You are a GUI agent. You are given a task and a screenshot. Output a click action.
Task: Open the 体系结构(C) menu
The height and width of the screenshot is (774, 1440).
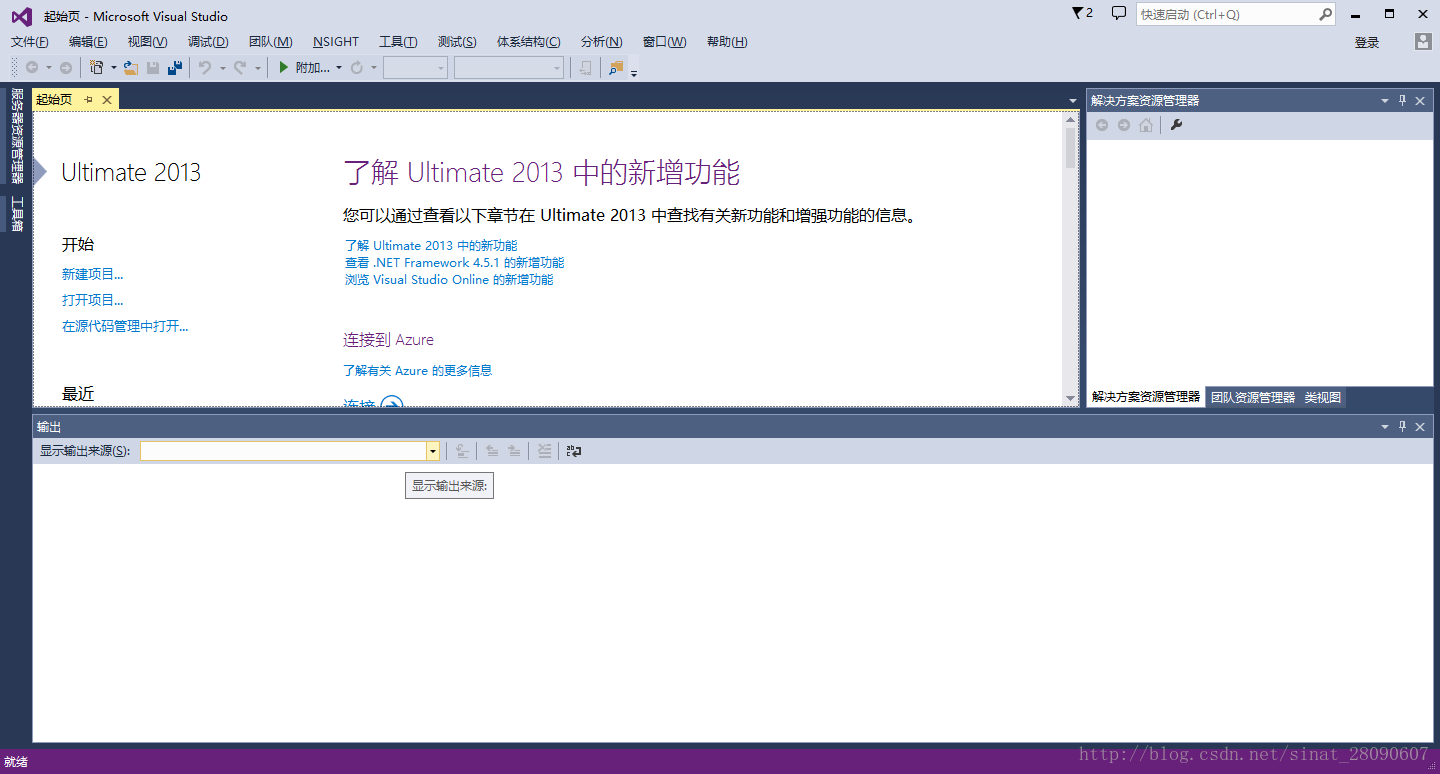(529, 41)
